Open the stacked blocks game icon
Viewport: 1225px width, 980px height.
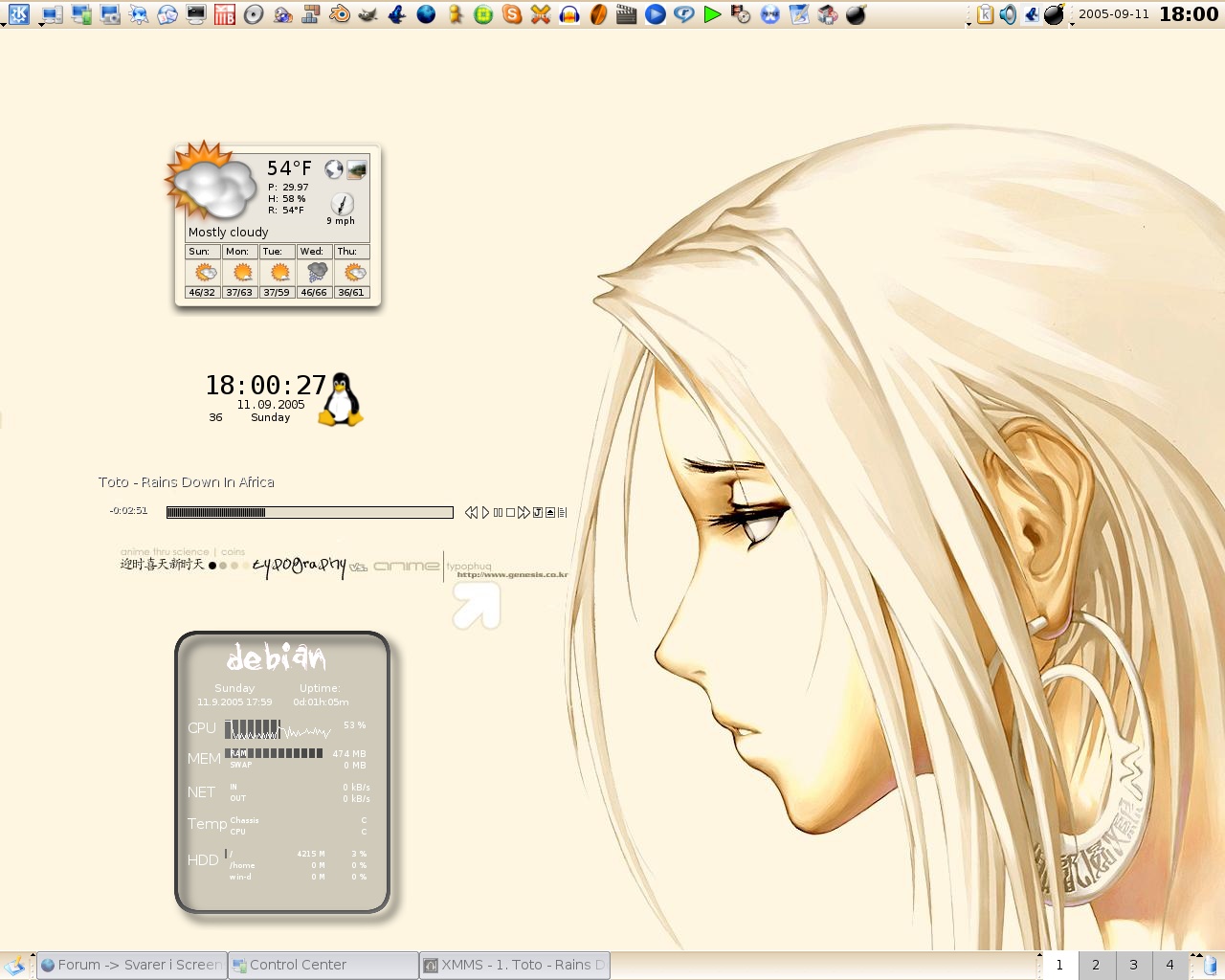311,14
